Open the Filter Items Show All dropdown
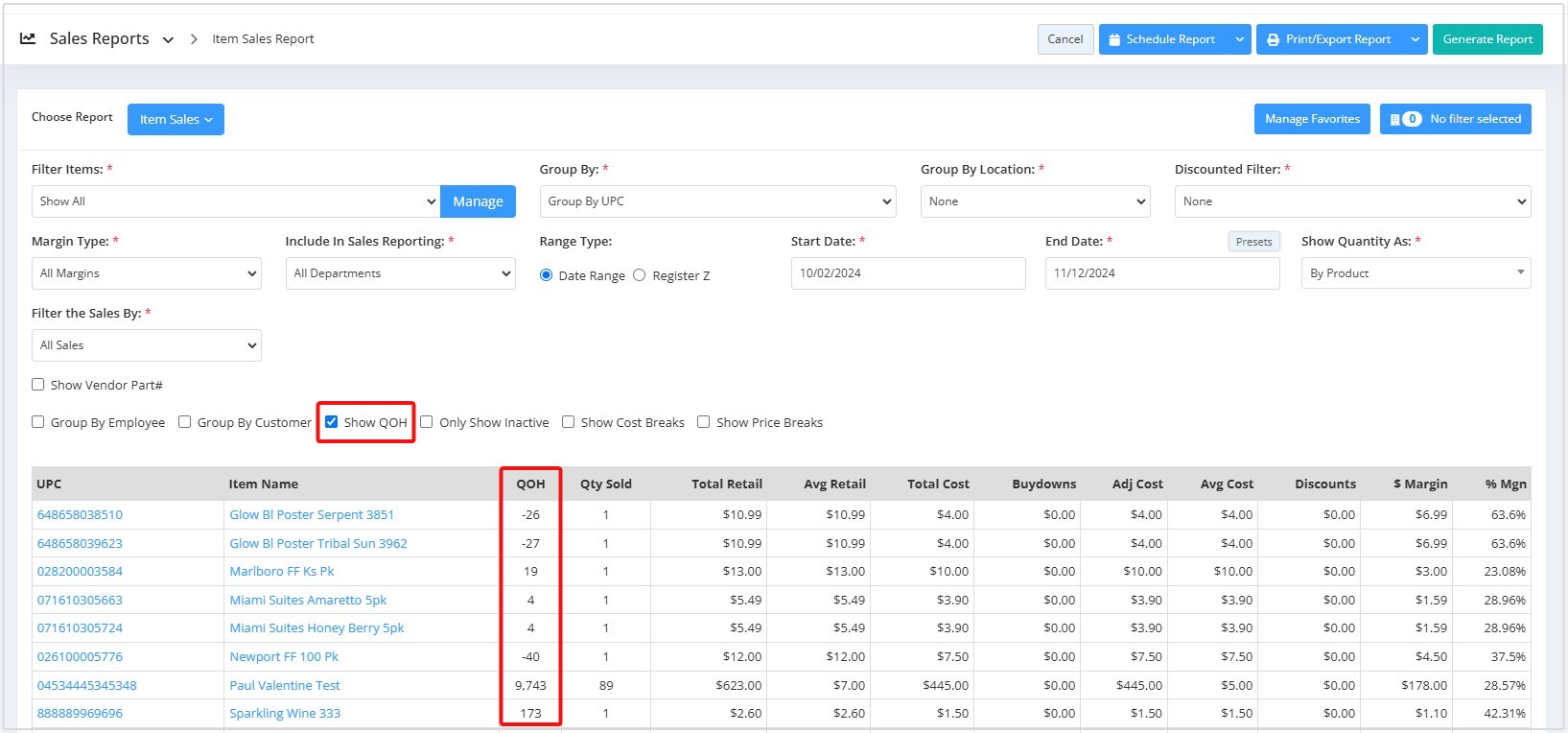The width and height of the screenshot is (1568, 733). [x=236, y=201]
